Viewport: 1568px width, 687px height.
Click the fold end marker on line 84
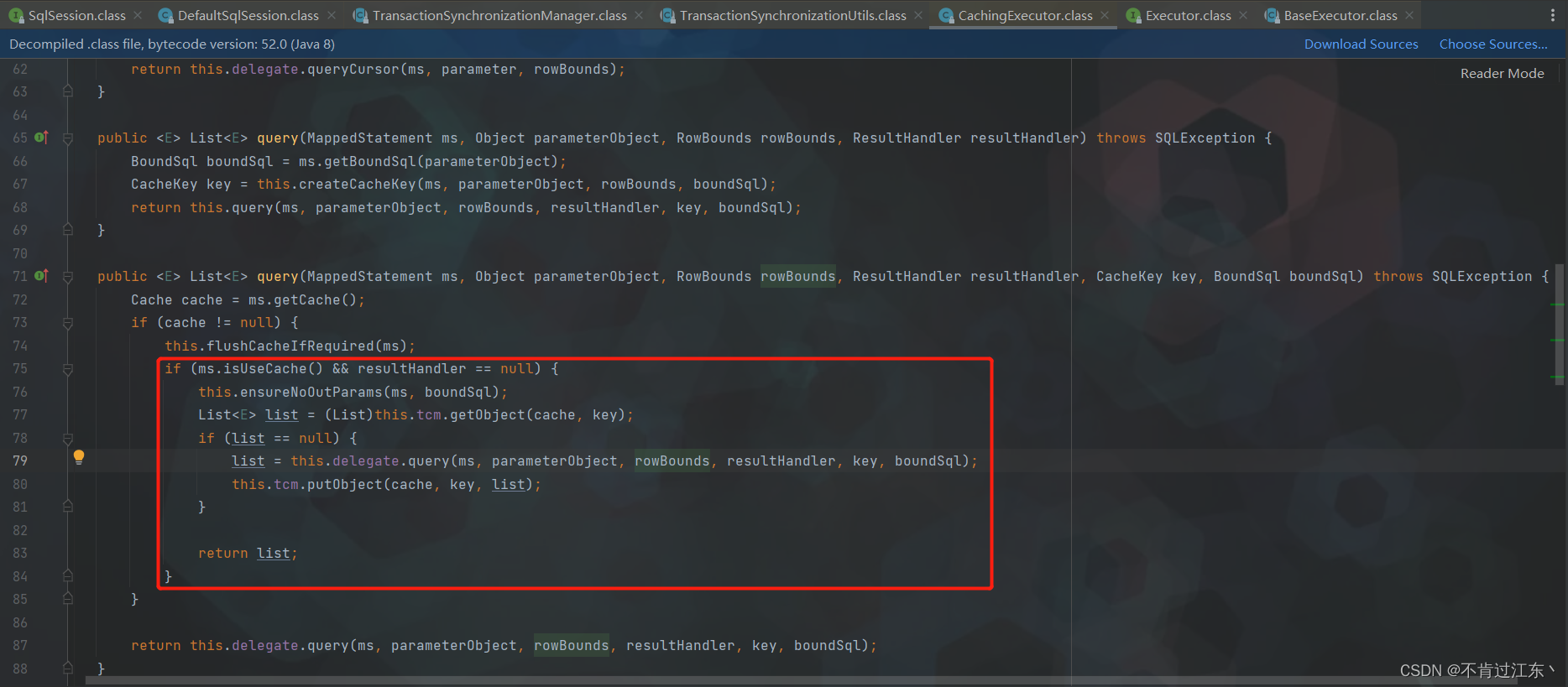pos(68,576)
